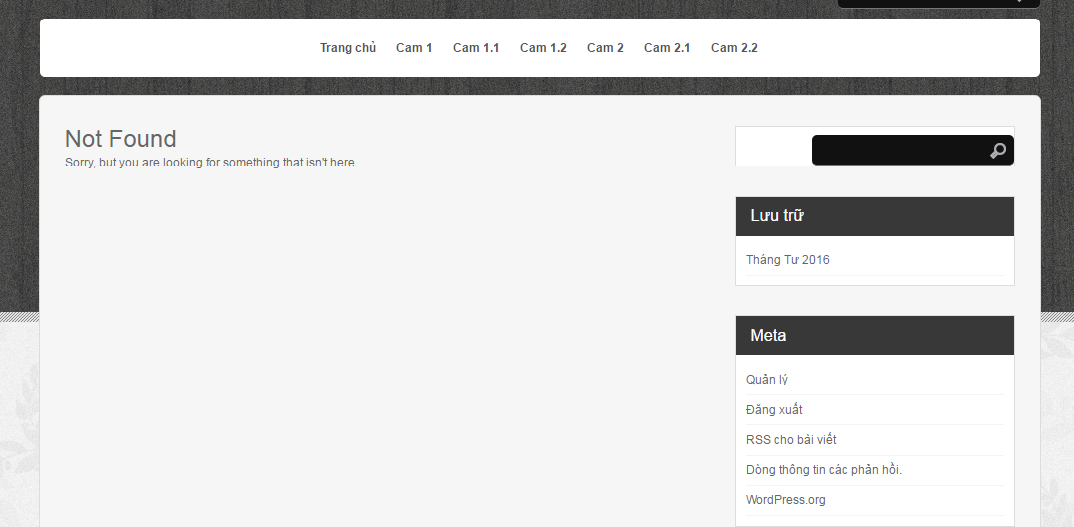Viewport: 1074px width, 527px height.
Task: Select Cam 1.1 in the navigation bar
Action: point(476,48)
